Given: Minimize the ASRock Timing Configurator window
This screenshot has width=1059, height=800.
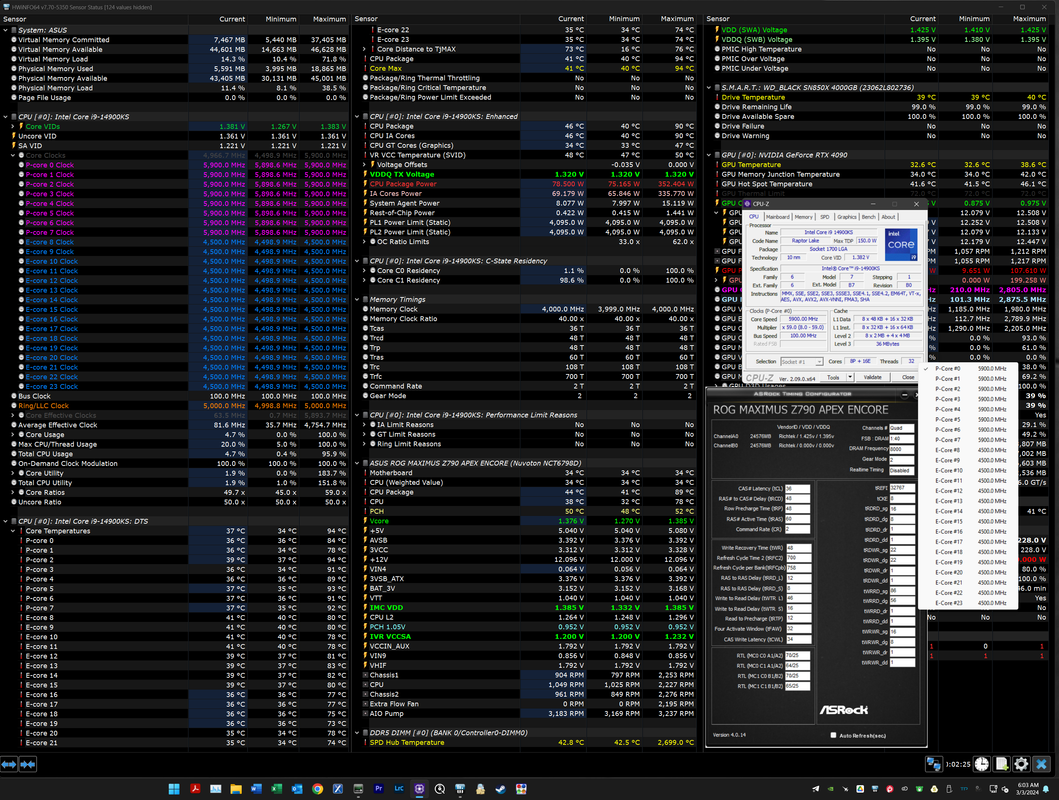Looking at the screenshot, I should 905,394.
